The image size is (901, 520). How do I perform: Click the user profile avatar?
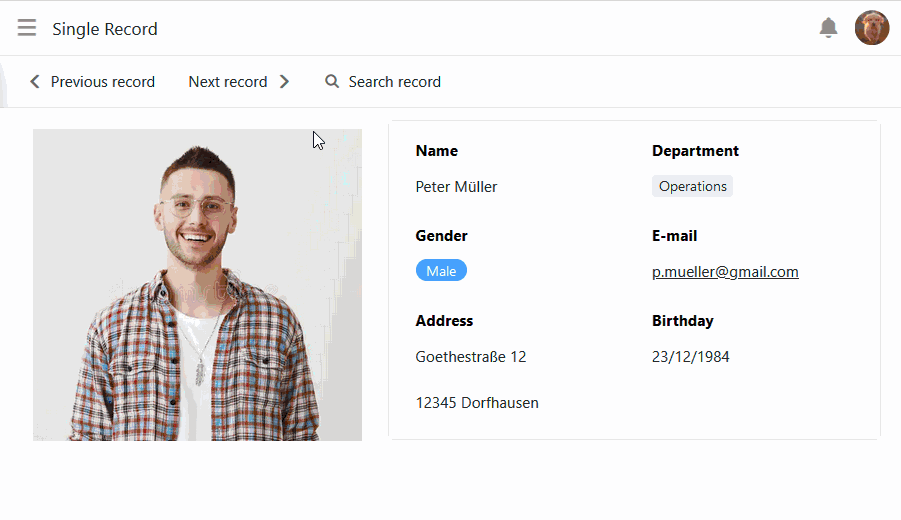[x=871, y=28]
